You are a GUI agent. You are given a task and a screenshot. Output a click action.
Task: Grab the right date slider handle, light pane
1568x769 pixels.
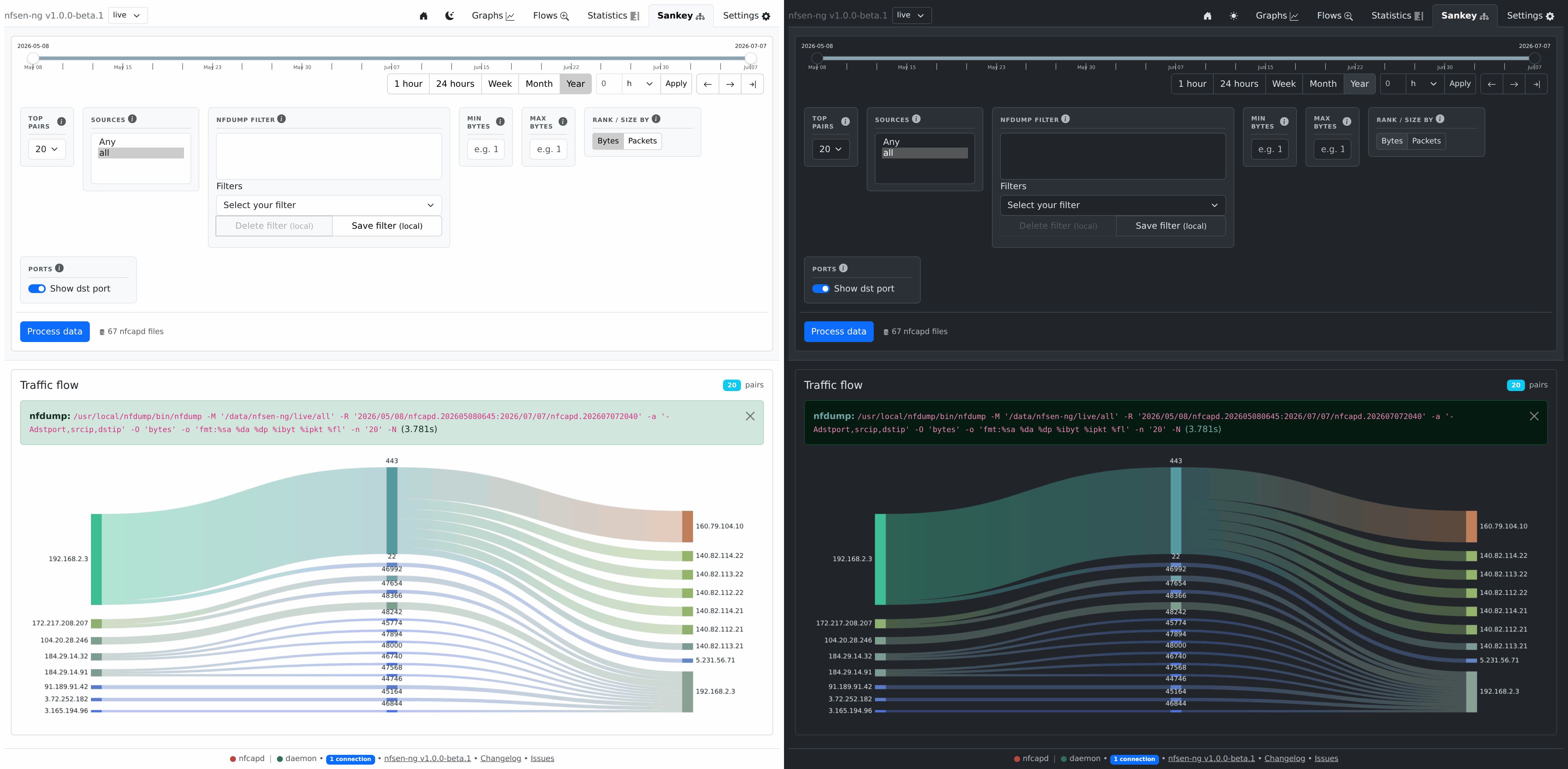coord(751,58)
